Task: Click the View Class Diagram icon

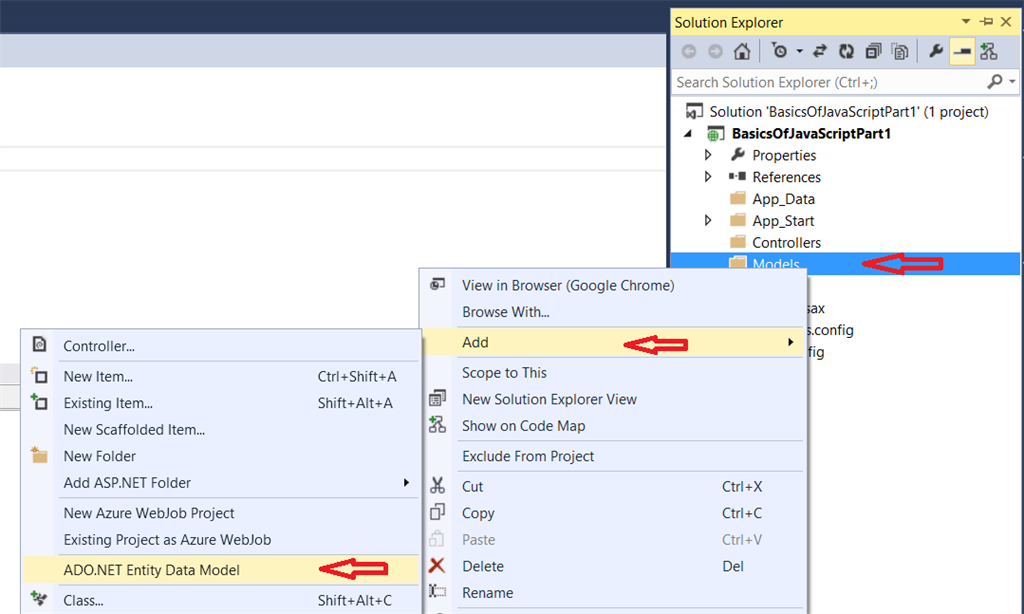Action: coord(988,51)
